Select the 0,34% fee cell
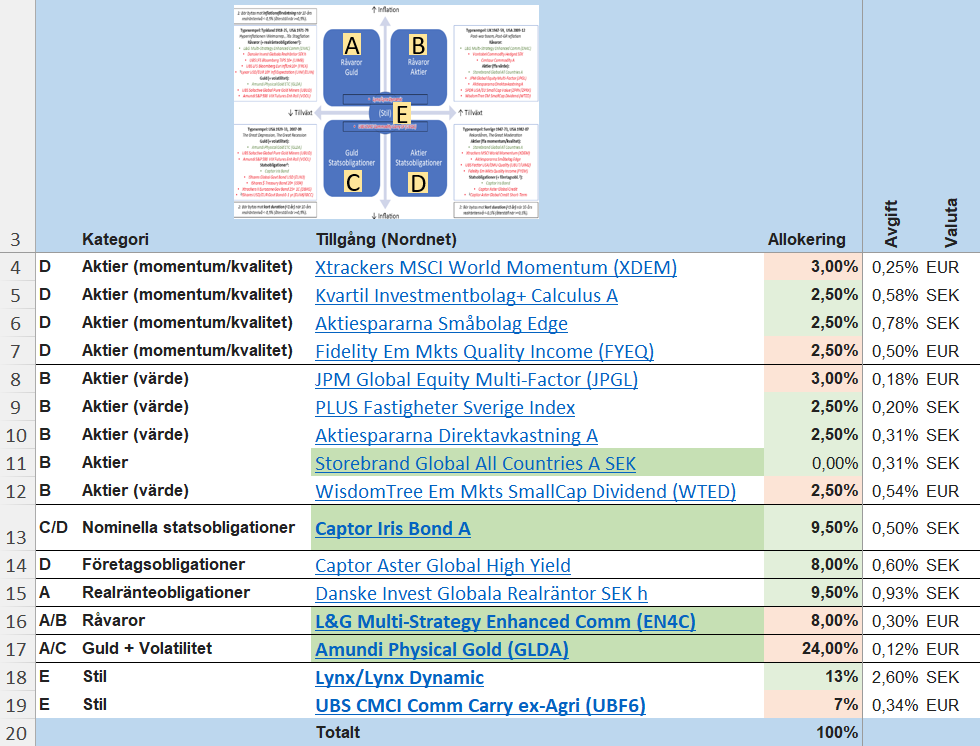980x746 pixels. click(895, 705)
